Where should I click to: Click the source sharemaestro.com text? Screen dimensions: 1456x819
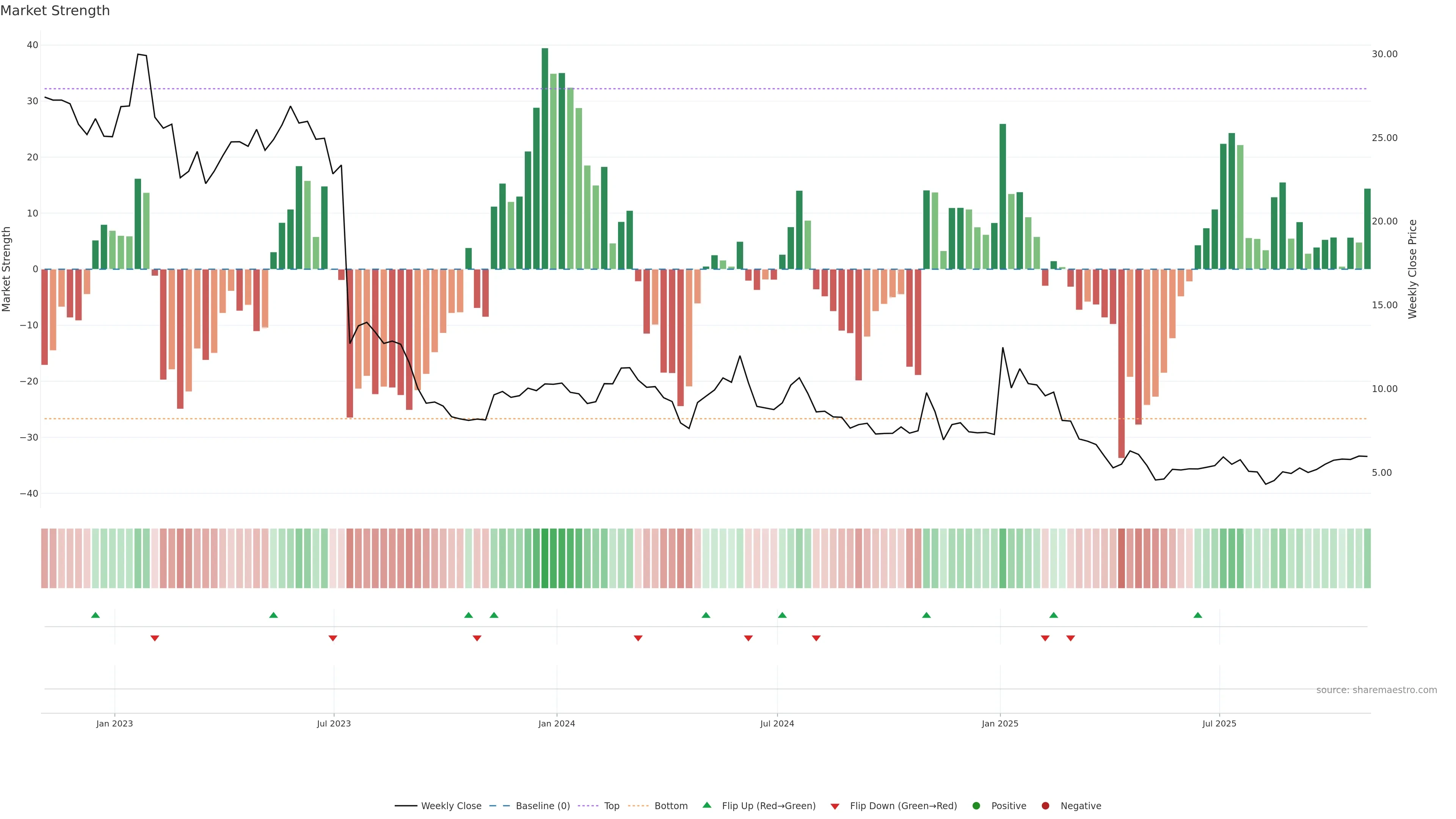tap(1376, 690)
